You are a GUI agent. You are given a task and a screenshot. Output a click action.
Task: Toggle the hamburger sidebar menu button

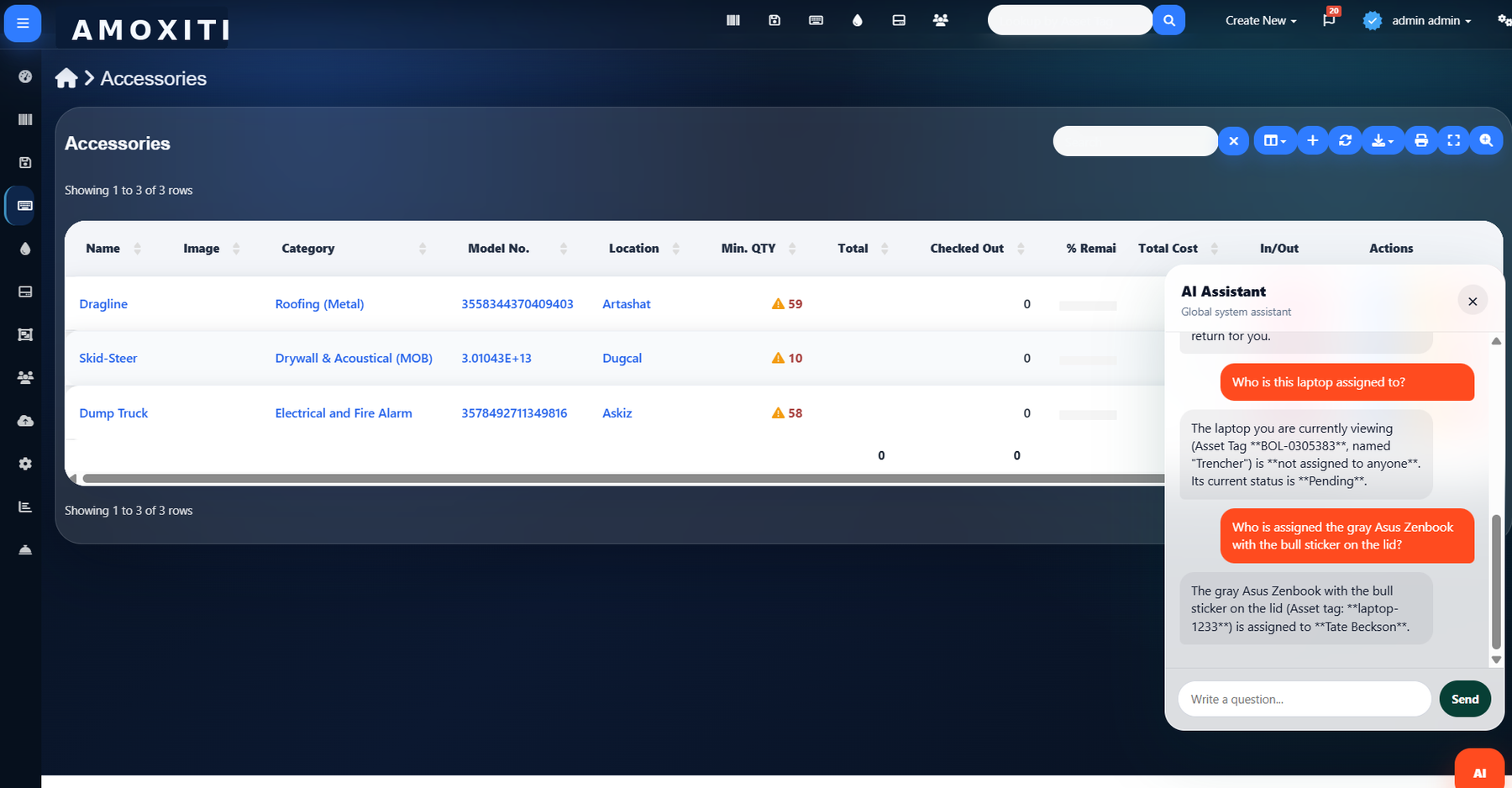[23, 23]
